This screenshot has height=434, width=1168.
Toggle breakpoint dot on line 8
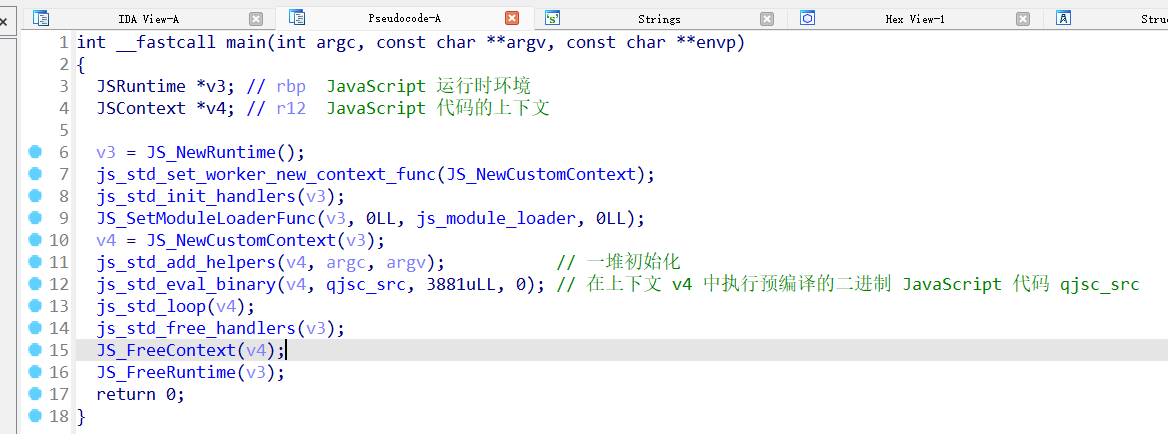coord(34,196)
